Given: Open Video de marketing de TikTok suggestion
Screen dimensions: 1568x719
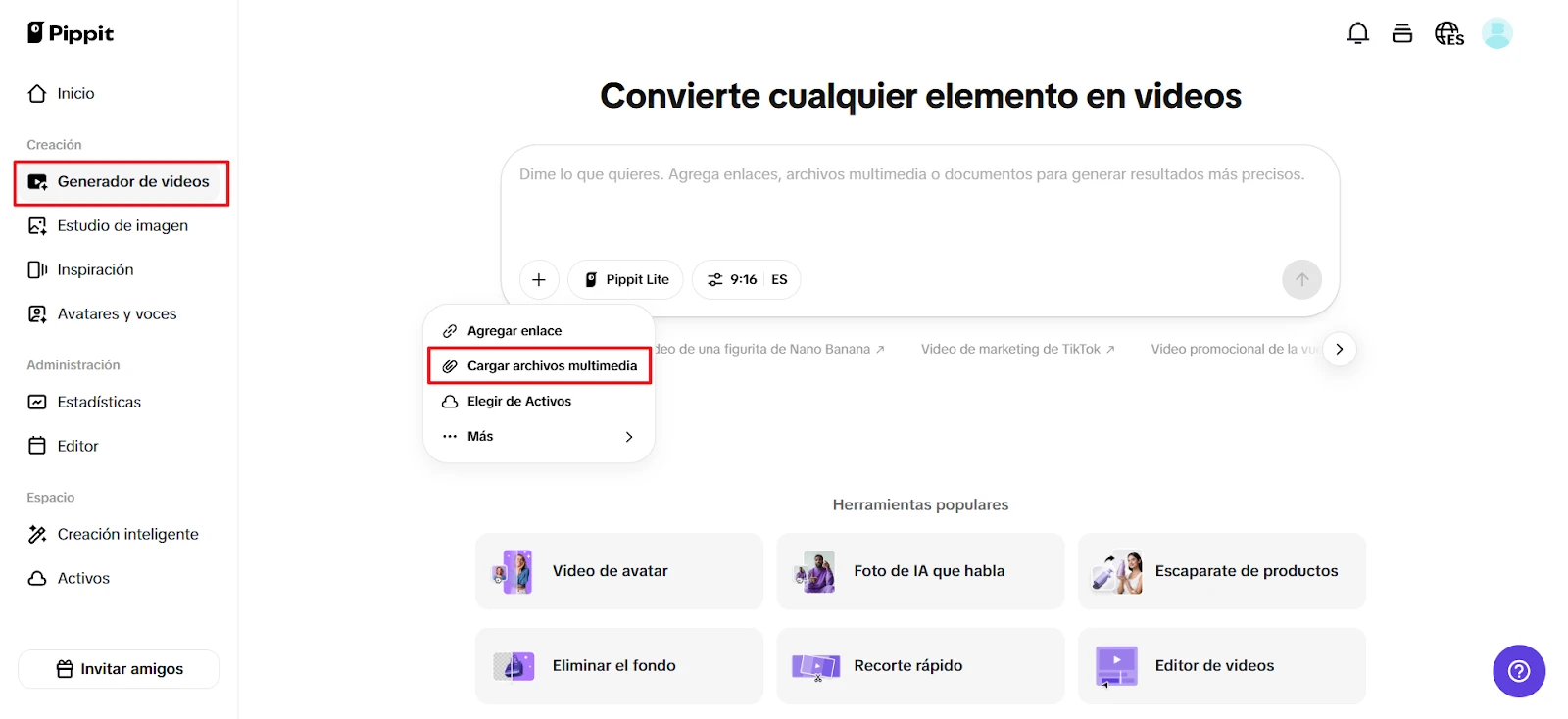Looking at the screenshot, I should 1017,349.
